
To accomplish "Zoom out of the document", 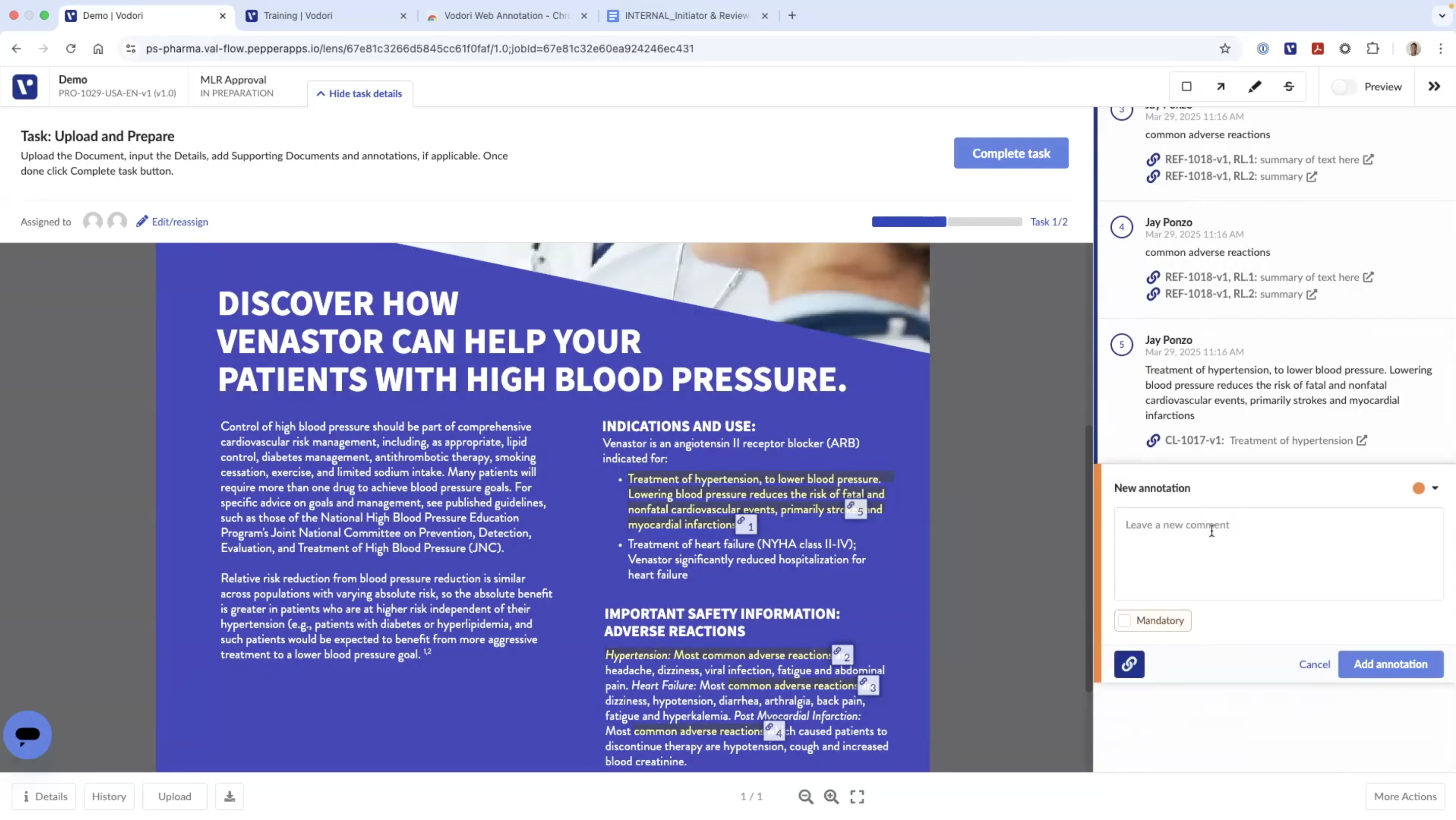I will click(806, 796).
